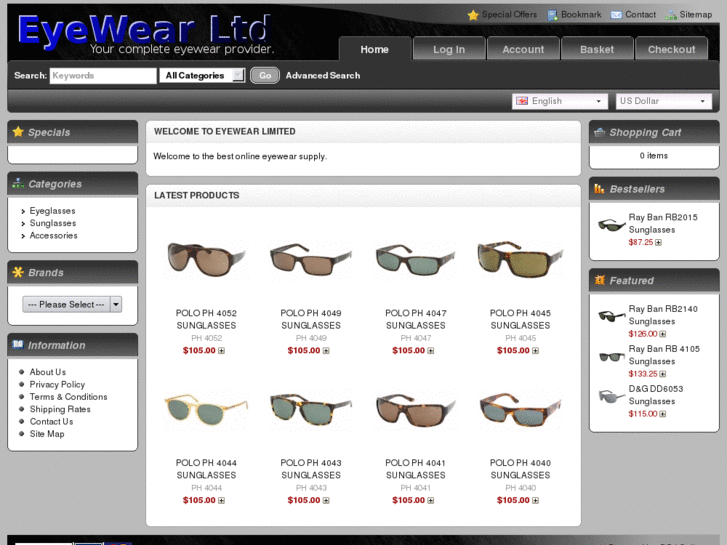Image resolution: width=727 pixels, height=545 pixels.
Task: Open the US Dollar currency dropdown
Action: pos(664,101)
